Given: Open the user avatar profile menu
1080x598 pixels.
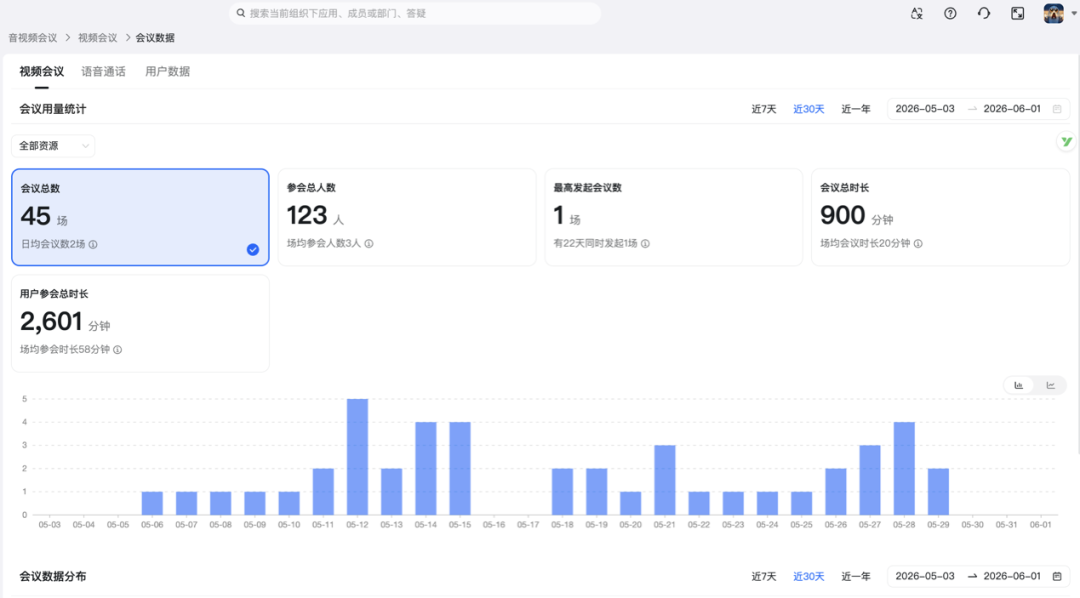Looking at the screenshot, I should coord(1053,13).
